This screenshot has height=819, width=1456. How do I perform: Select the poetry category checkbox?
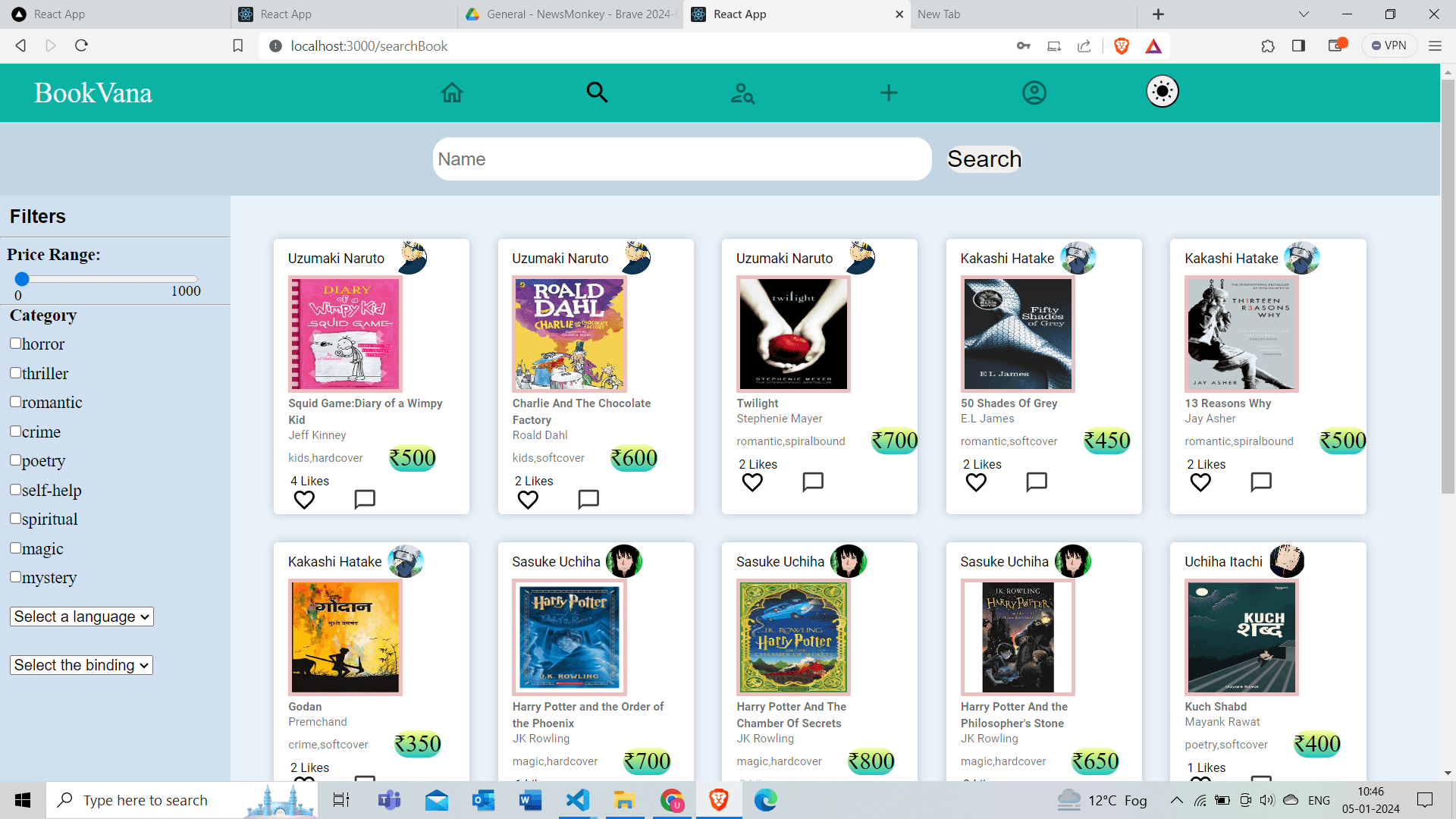pos(15,460)
